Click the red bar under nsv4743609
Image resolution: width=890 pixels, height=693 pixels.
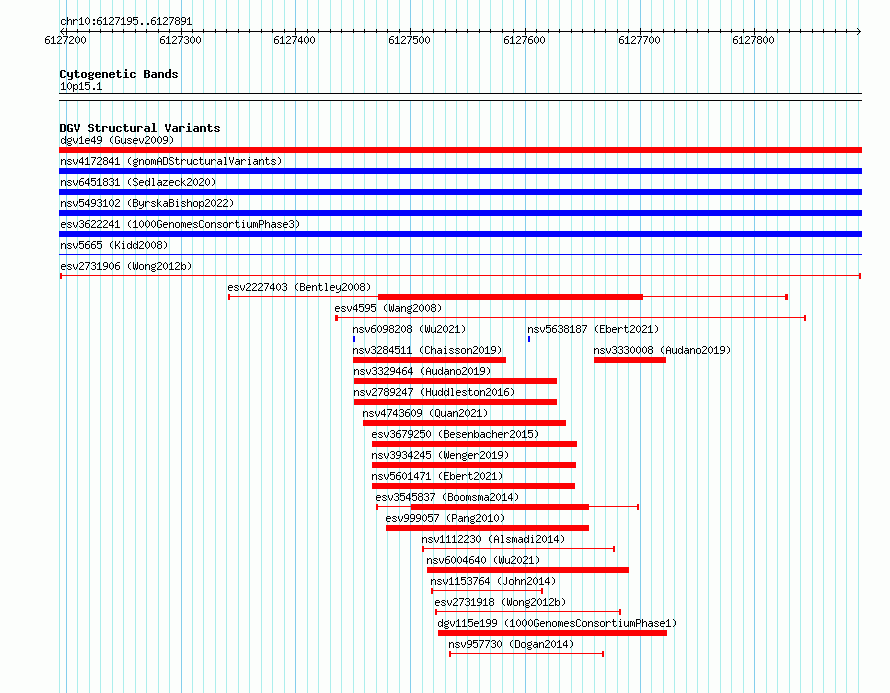(464, 423)
